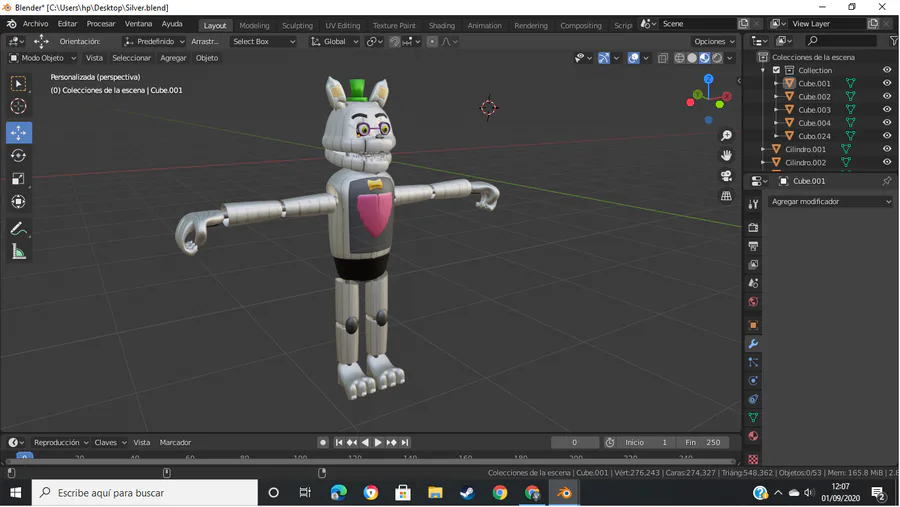Switch perspective/orthographic grid icon

pyautogui.click(x=726, y=196)
